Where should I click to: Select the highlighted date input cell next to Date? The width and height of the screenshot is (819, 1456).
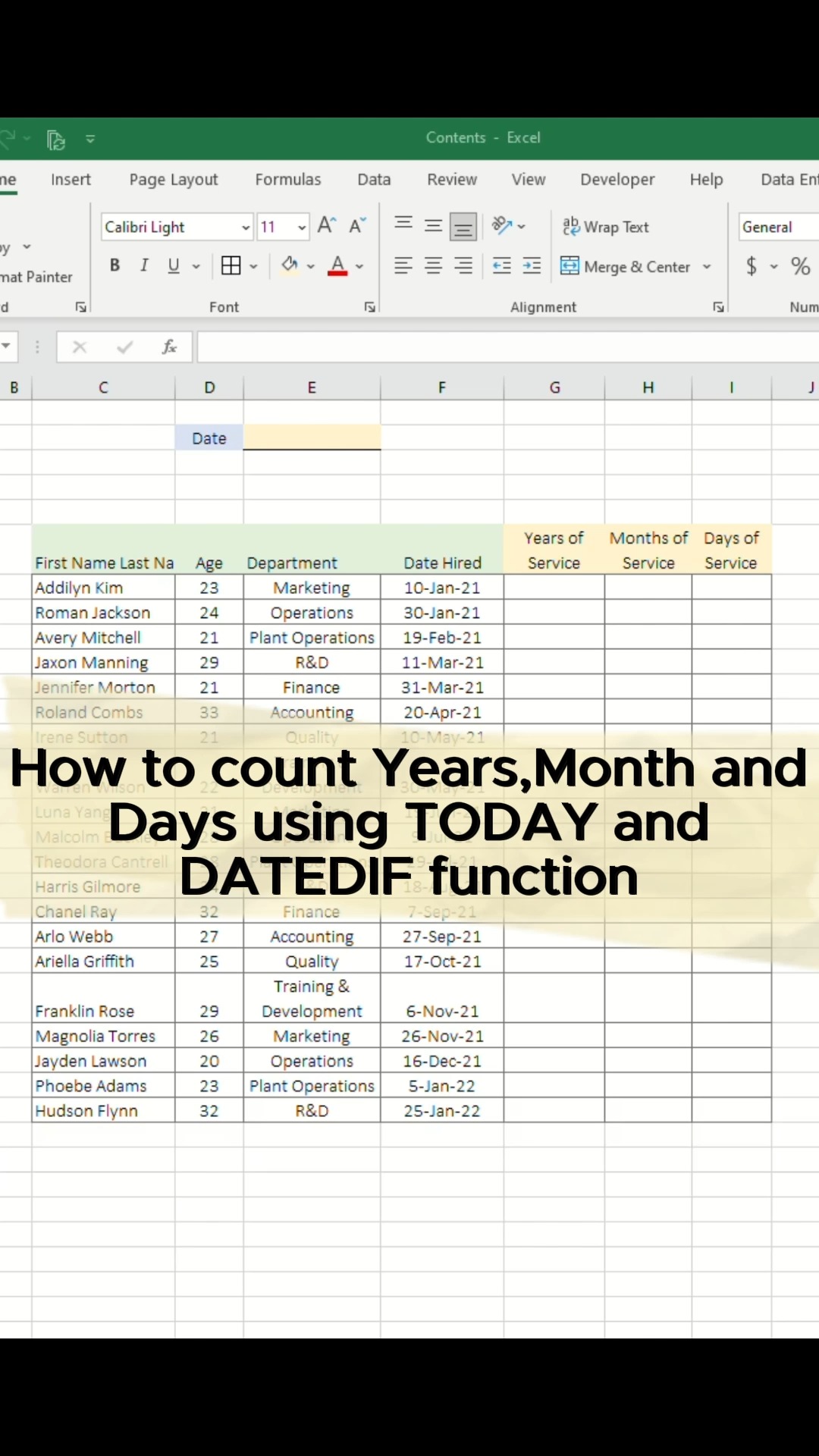tap(312, 438)
